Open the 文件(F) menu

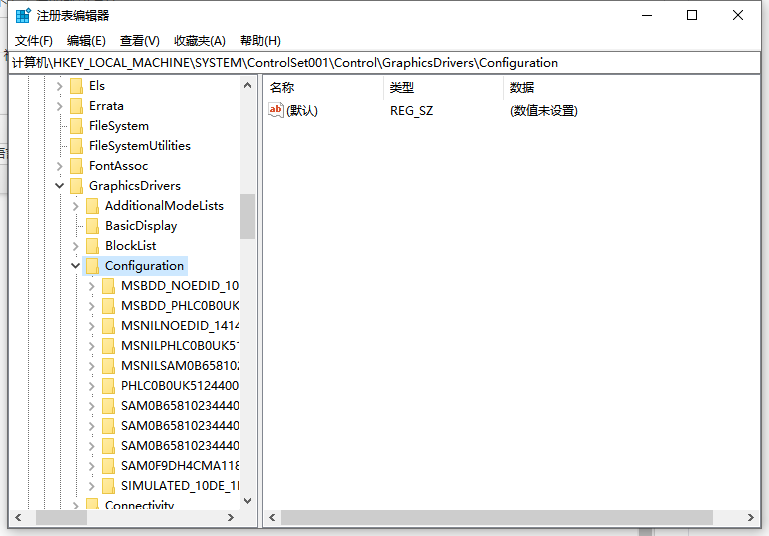(x=34, y=41)
